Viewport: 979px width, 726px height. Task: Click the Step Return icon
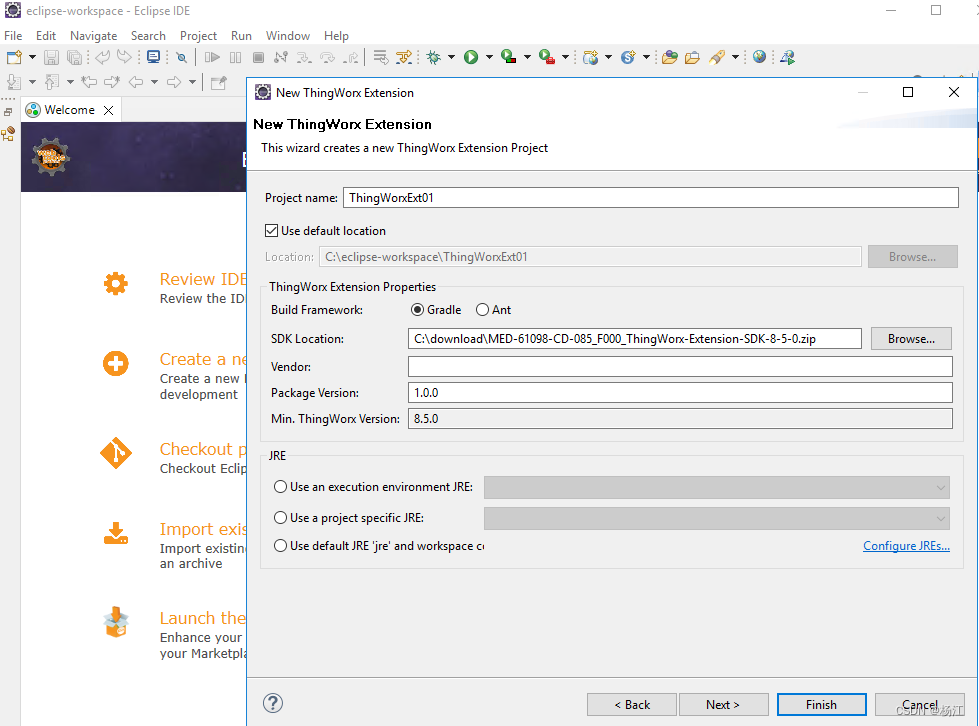(x=352, y=57)
